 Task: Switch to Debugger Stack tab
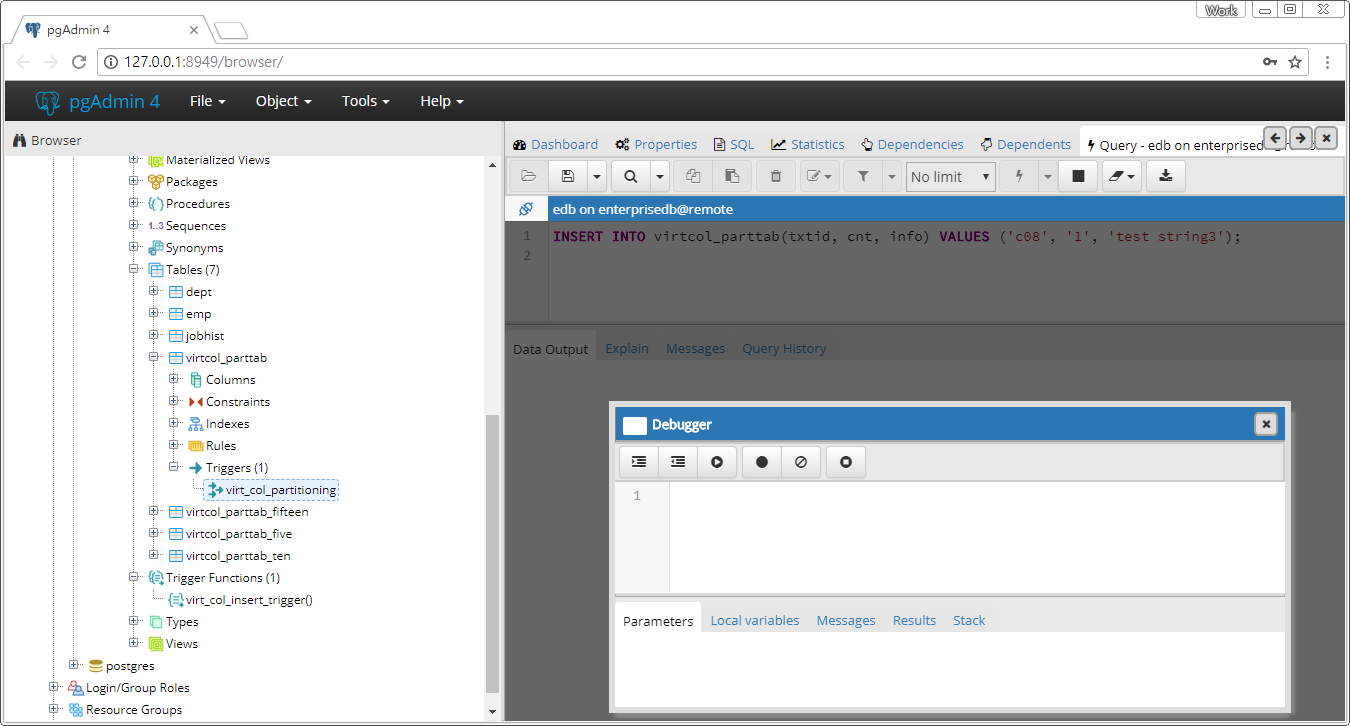(969, 620)
